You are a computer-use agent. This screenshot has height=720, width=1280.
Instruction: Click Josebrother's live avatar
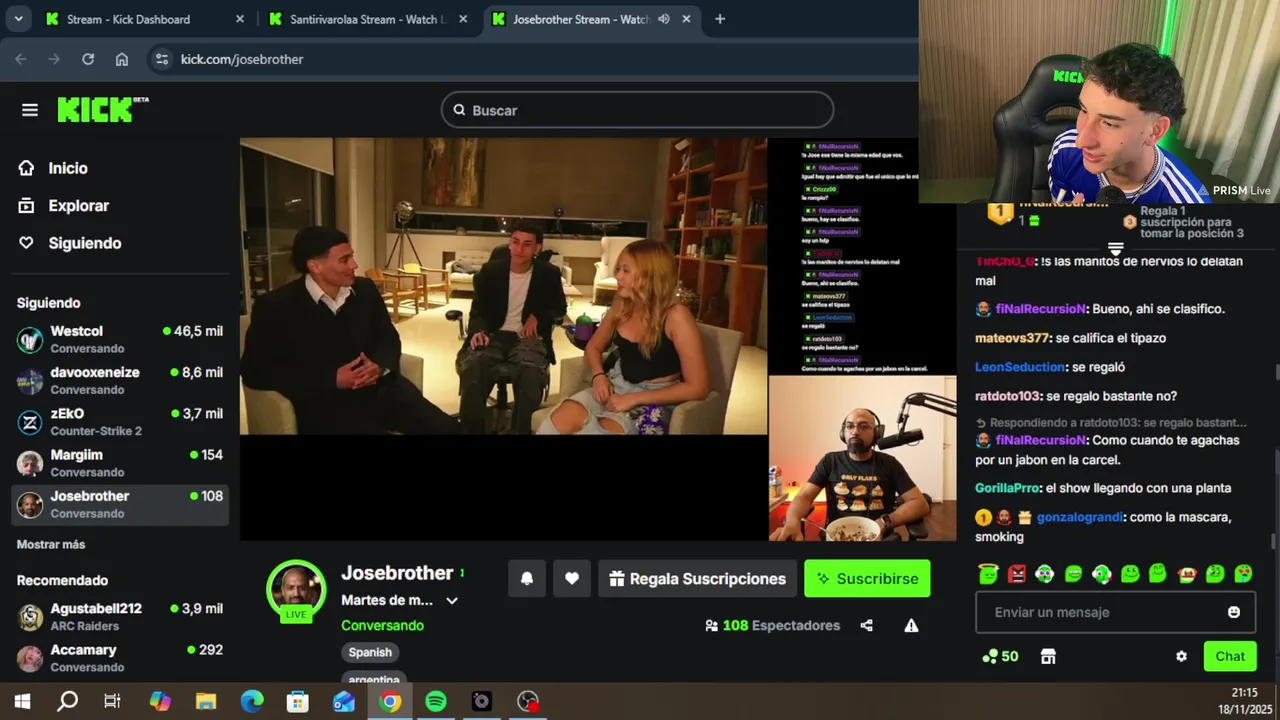tap(296, 590)
